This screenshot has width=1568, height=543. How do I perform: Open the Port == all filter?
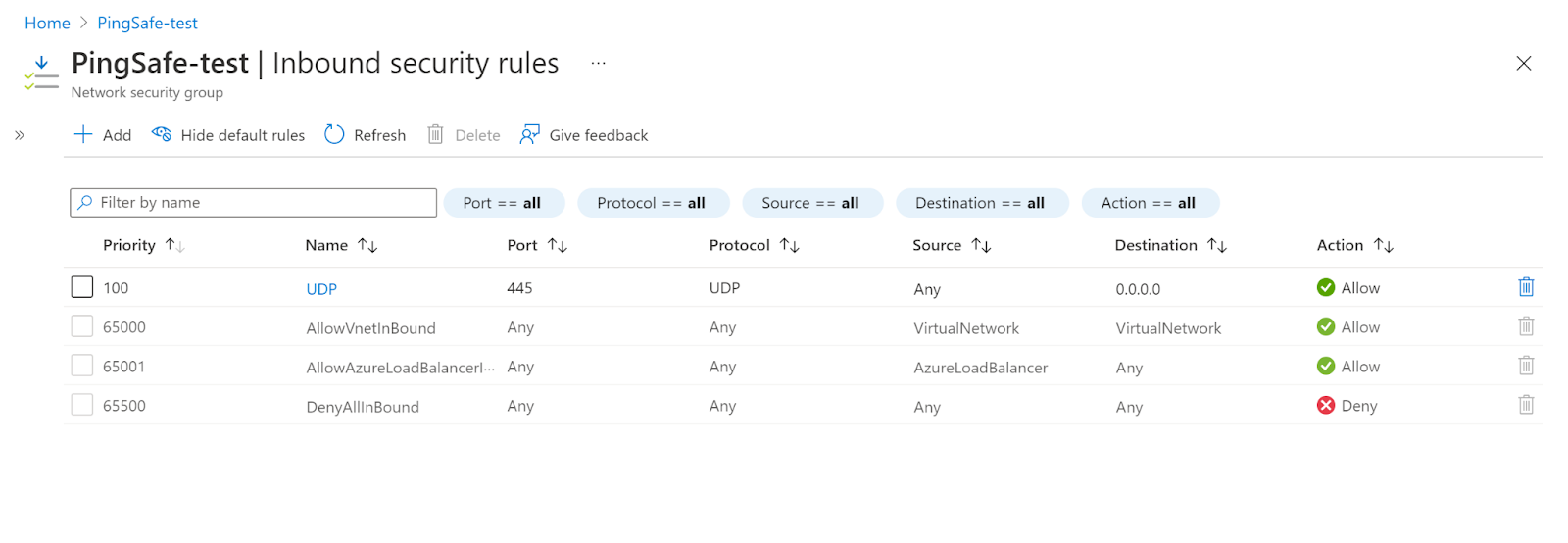[x=504, y=203]
